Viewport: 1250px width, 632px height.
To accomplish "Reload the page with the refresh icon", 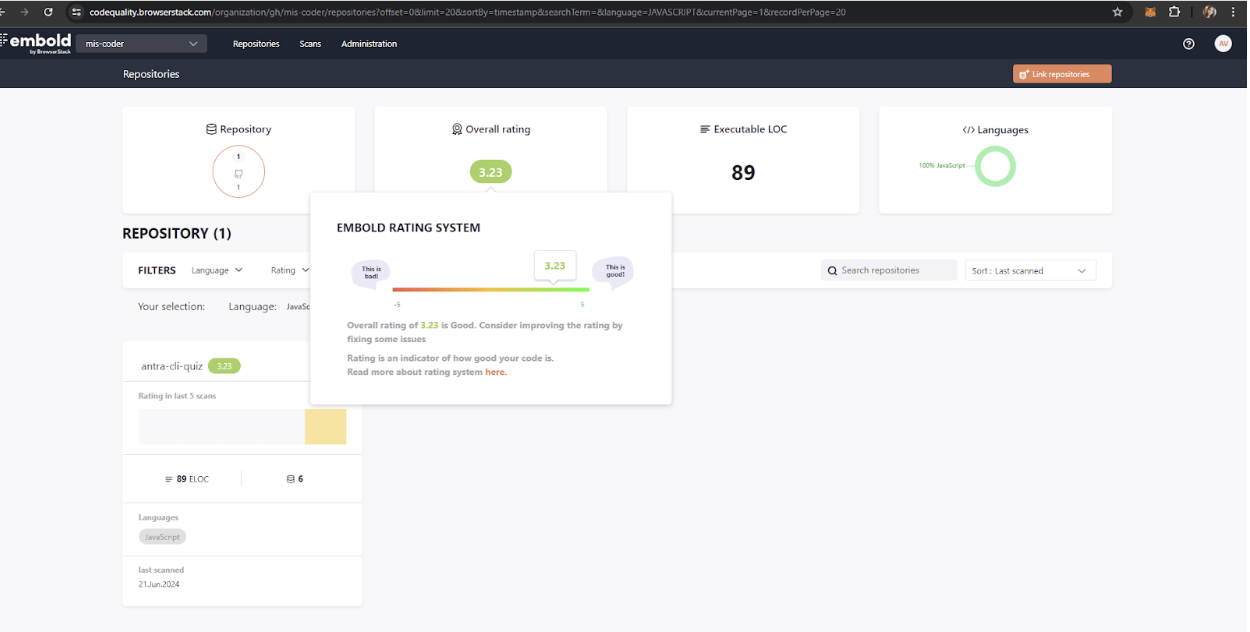I will pyautogui.click(x=48, y=12).
